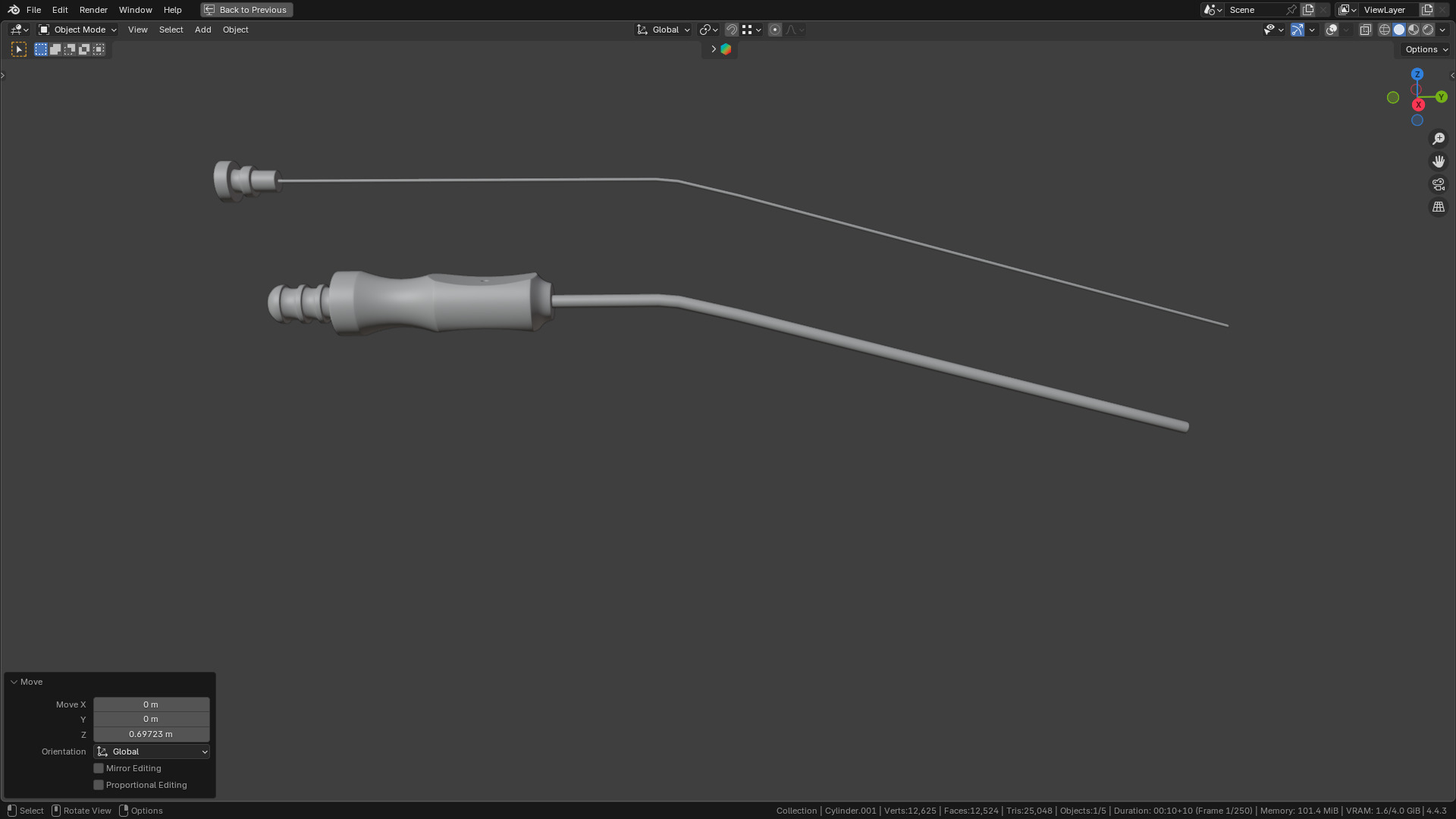Open the viewport Select menu

click(171, 30)
